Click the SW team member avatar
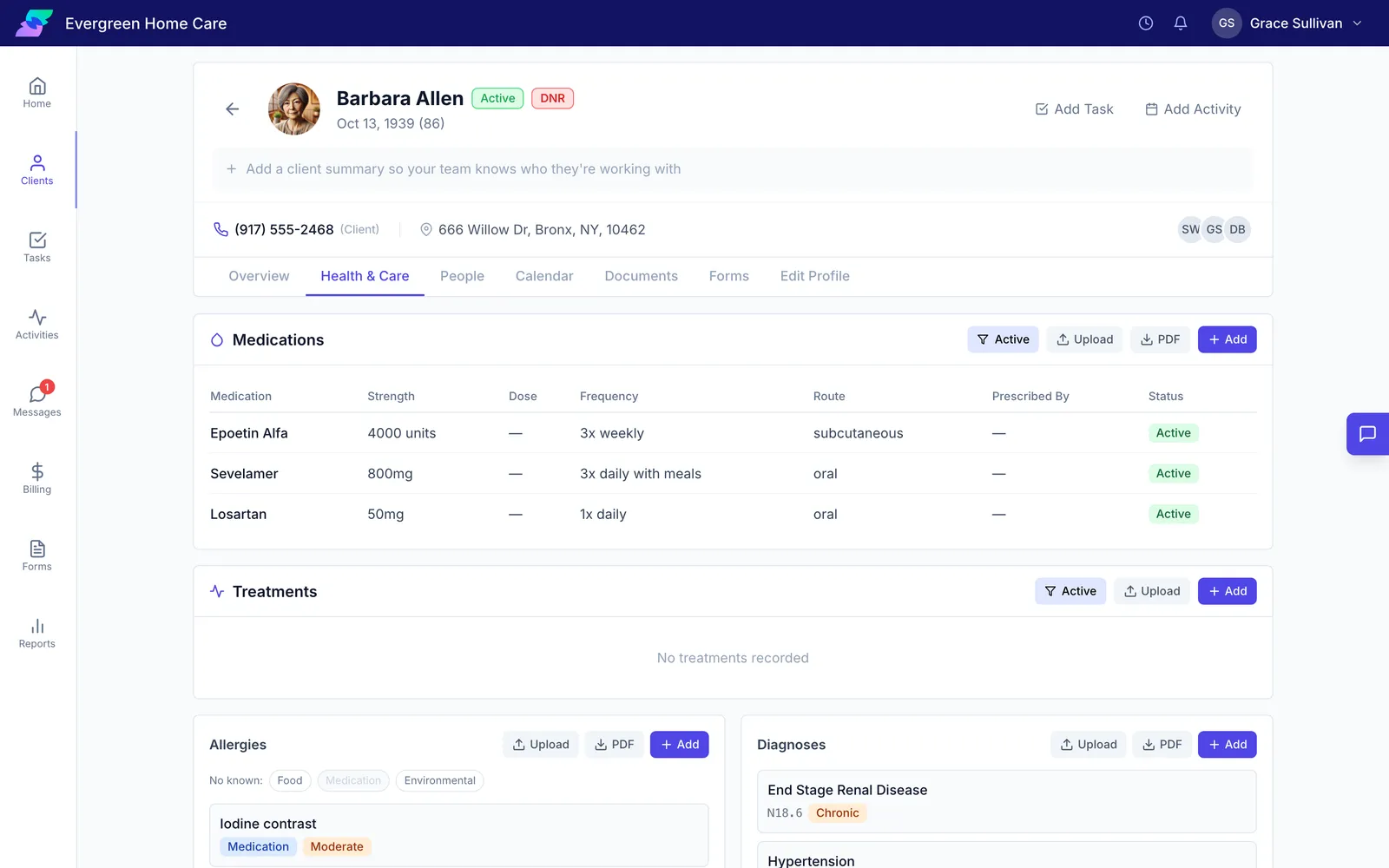Image resolution: width=1389 pixels, height=868 pixels. coord(1190,229)
